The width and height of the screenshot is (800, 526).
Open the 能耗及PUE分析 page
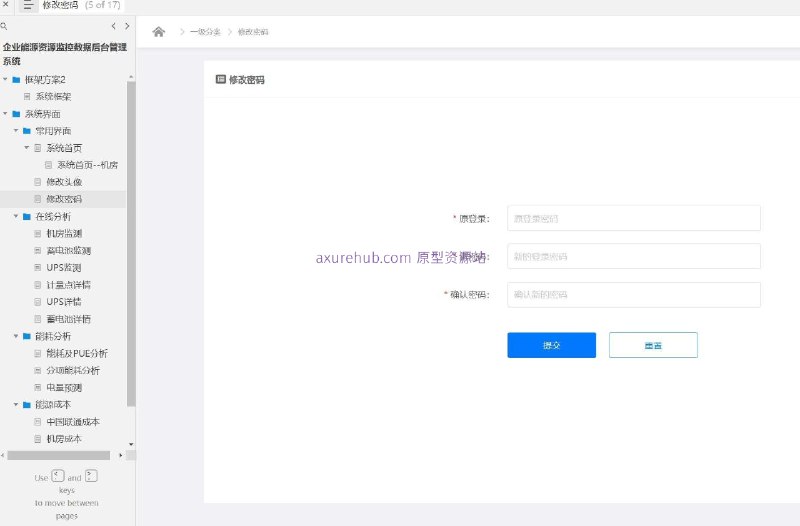point(77,353)
